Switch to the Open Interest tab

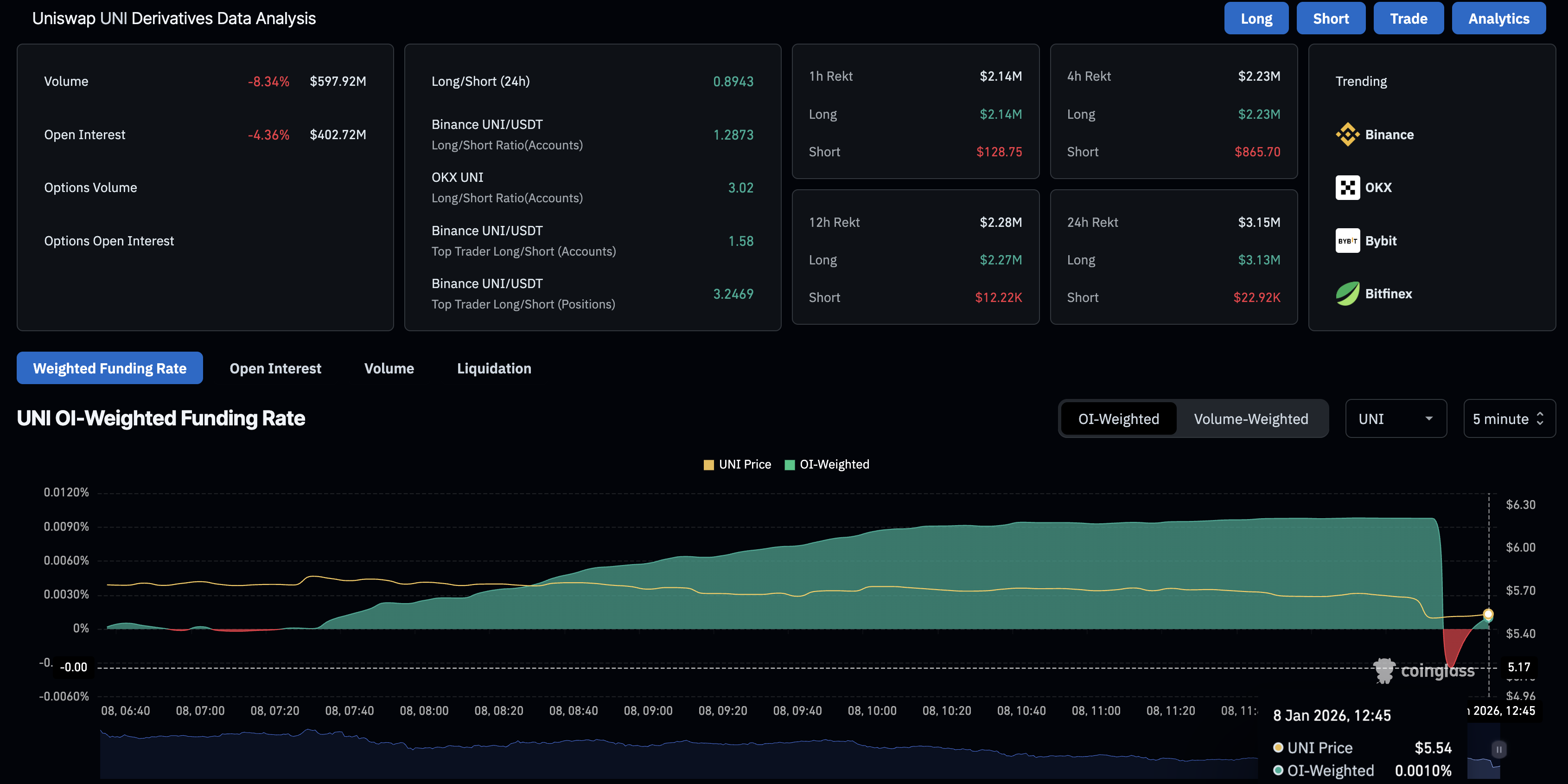(275, 368)
